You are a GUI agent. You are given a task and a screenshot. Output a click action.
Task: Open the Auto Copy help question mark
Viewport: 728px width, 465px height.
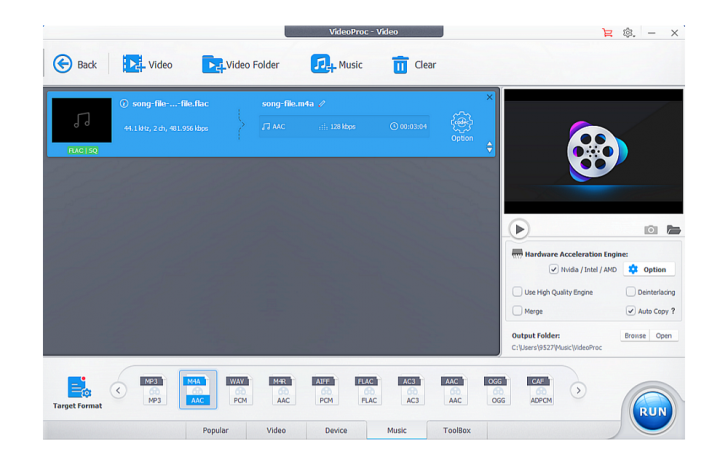[673, 311]
